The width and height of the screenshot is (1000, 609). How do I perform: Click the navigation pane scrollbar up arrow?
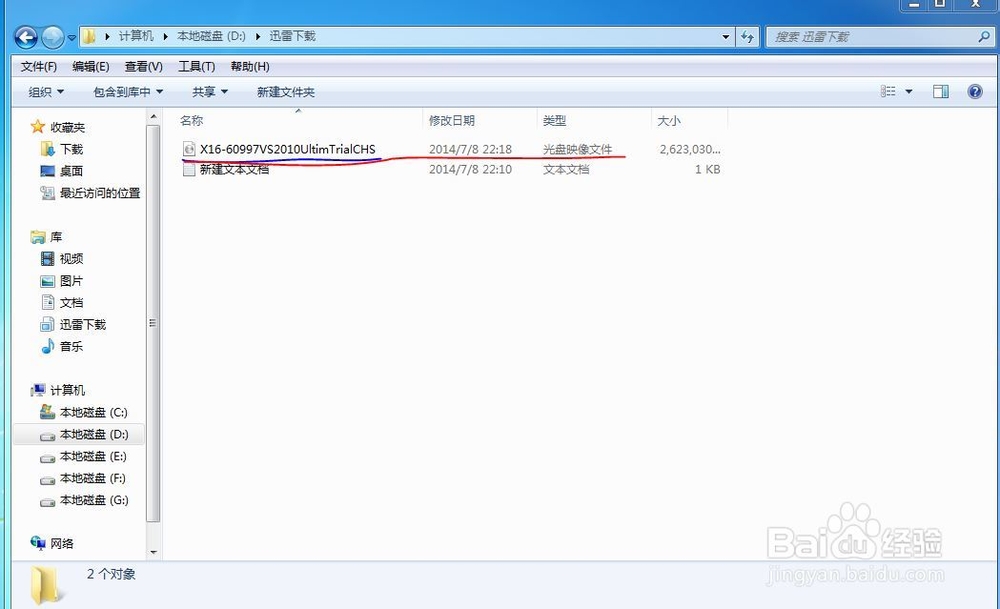(x=153, y=117)
